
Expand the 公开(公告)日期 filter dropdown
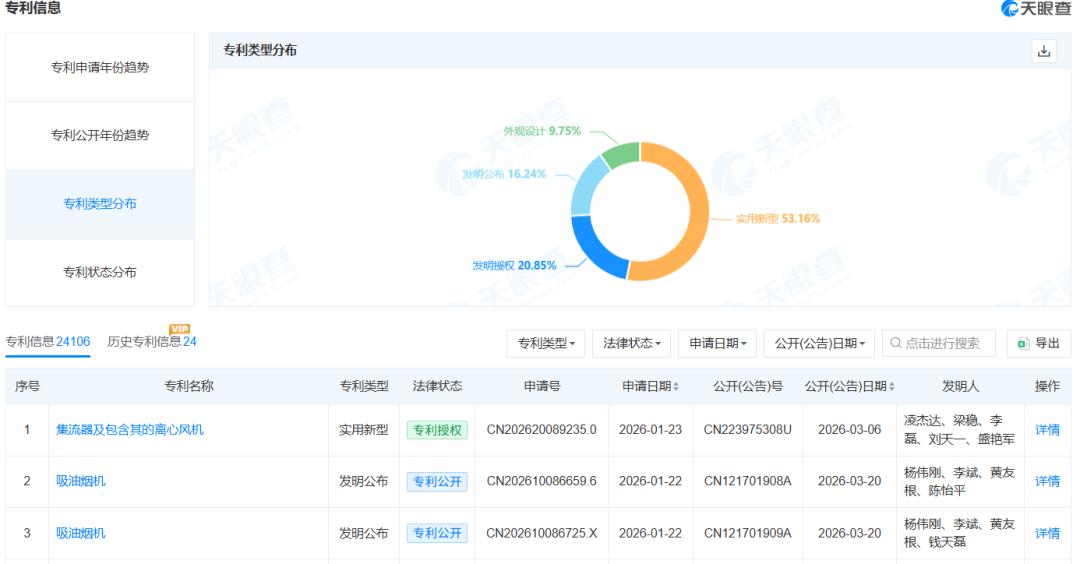tap(820, 343)
